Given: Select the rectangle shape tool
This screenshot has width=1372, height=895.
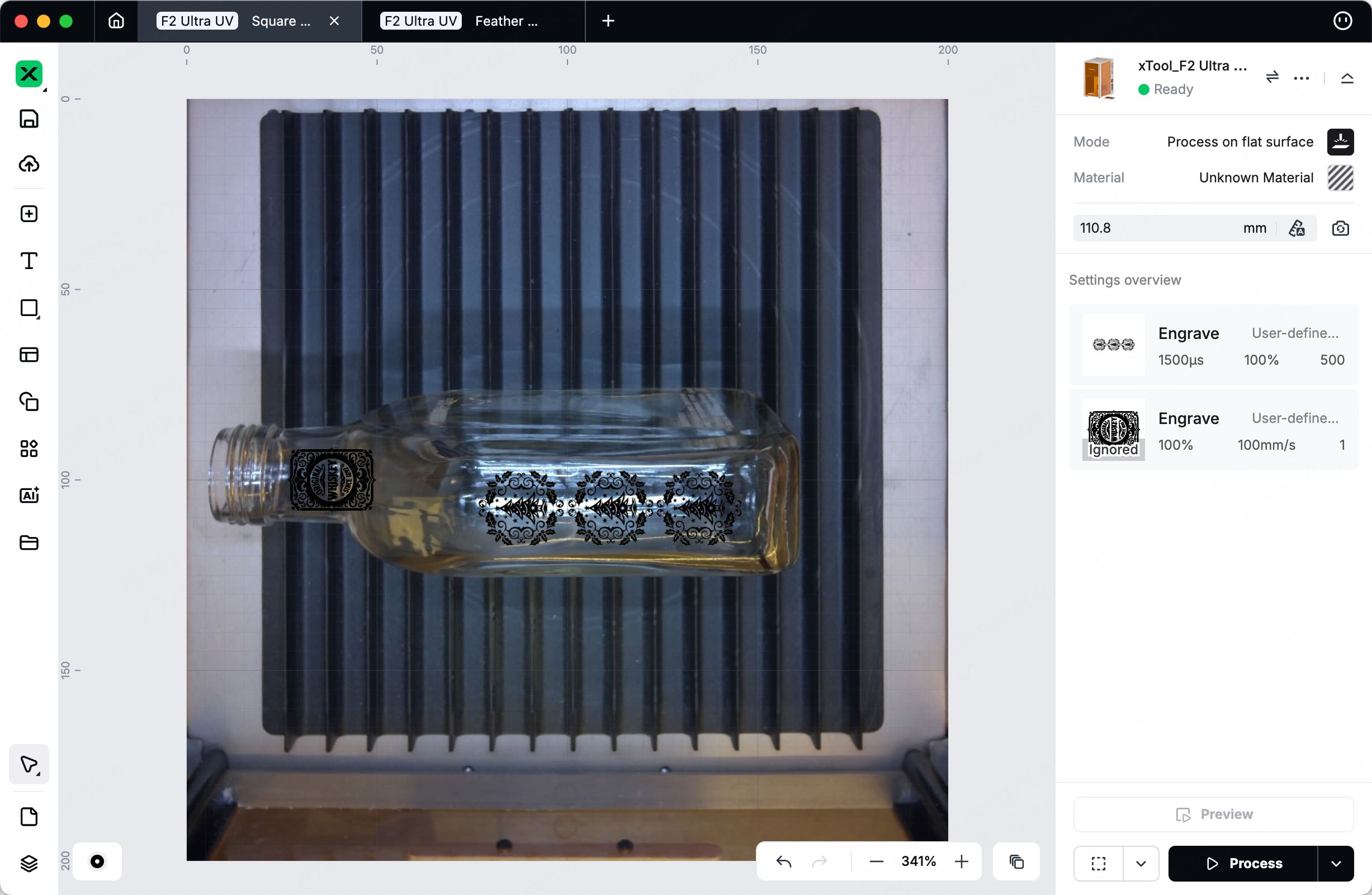Looking at the screenshot, I should pyautogui.click(x=29, y=308).
